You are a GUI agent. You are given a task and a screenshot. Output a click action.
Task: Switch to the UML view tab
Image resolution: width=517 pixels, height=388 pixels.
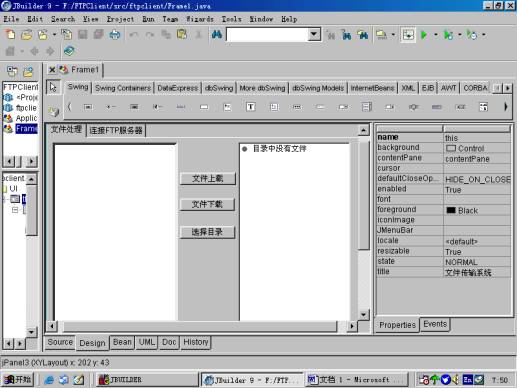[x=147, y=342]
